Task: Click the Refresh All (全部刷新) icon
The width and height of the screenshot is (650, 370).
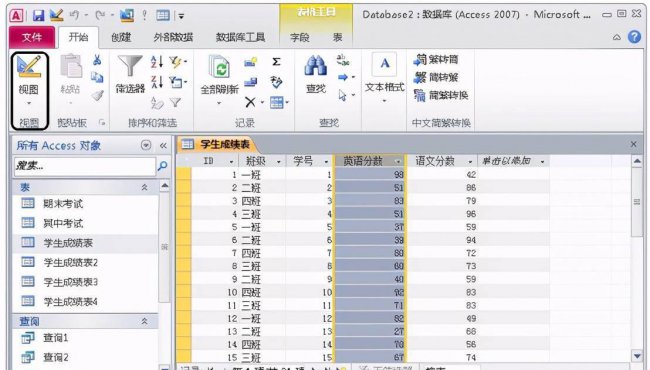Action: tap(219, 67)
